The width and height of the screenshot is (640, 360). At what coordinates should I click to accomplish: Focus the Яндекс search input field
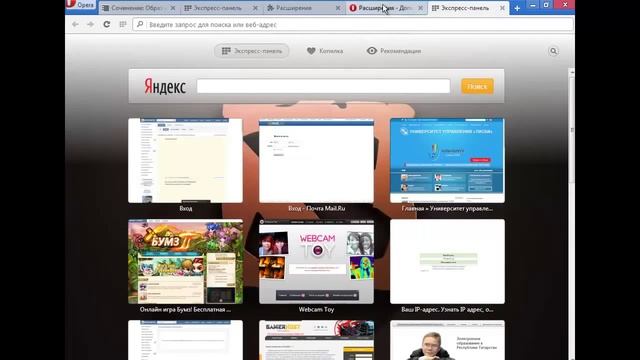pyautogui.click(x=323, y=86)
